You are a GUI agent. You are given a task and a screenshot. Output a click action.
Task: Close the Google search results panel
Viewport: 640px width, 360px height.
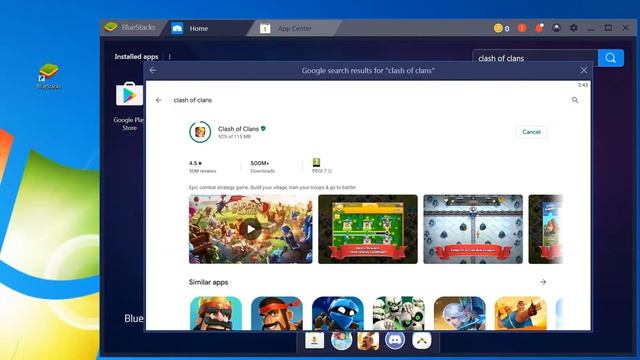click(584, 70)
